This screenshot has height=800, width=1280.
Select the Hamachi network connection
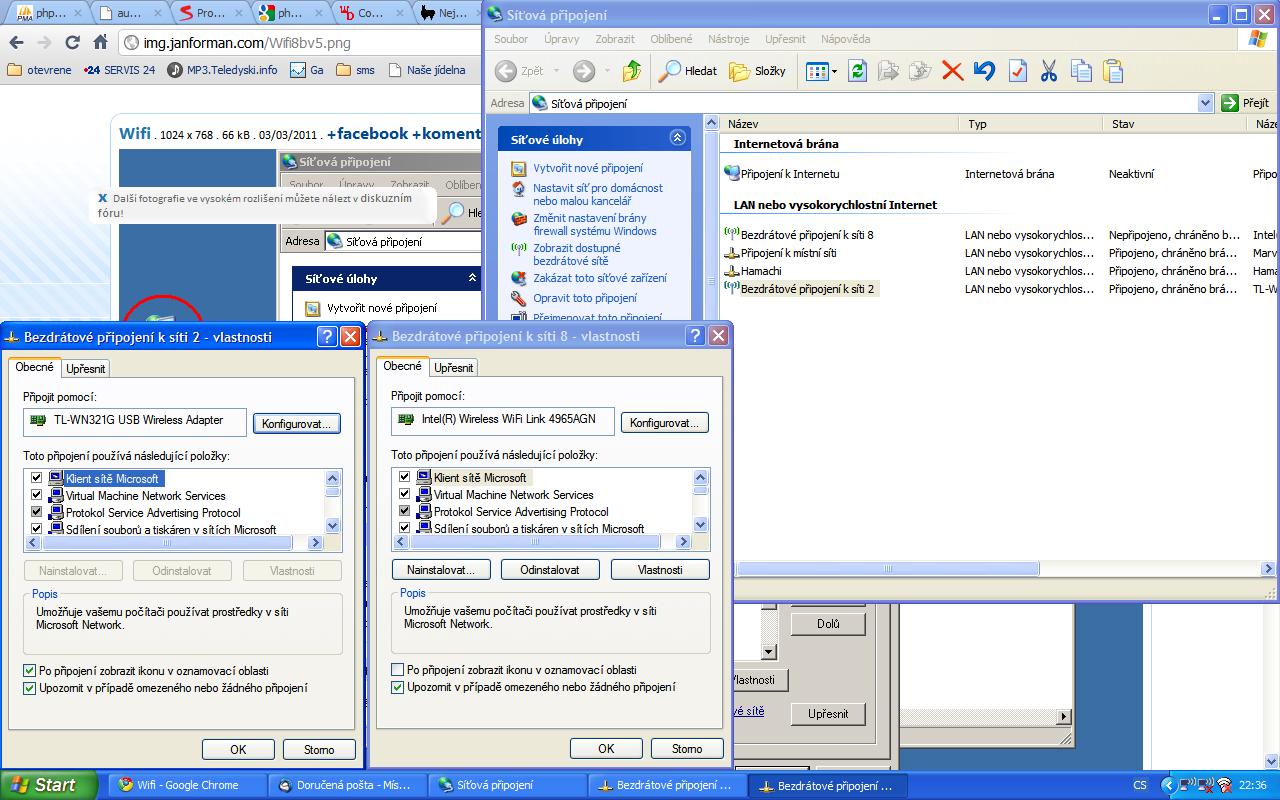coord(760,271)
